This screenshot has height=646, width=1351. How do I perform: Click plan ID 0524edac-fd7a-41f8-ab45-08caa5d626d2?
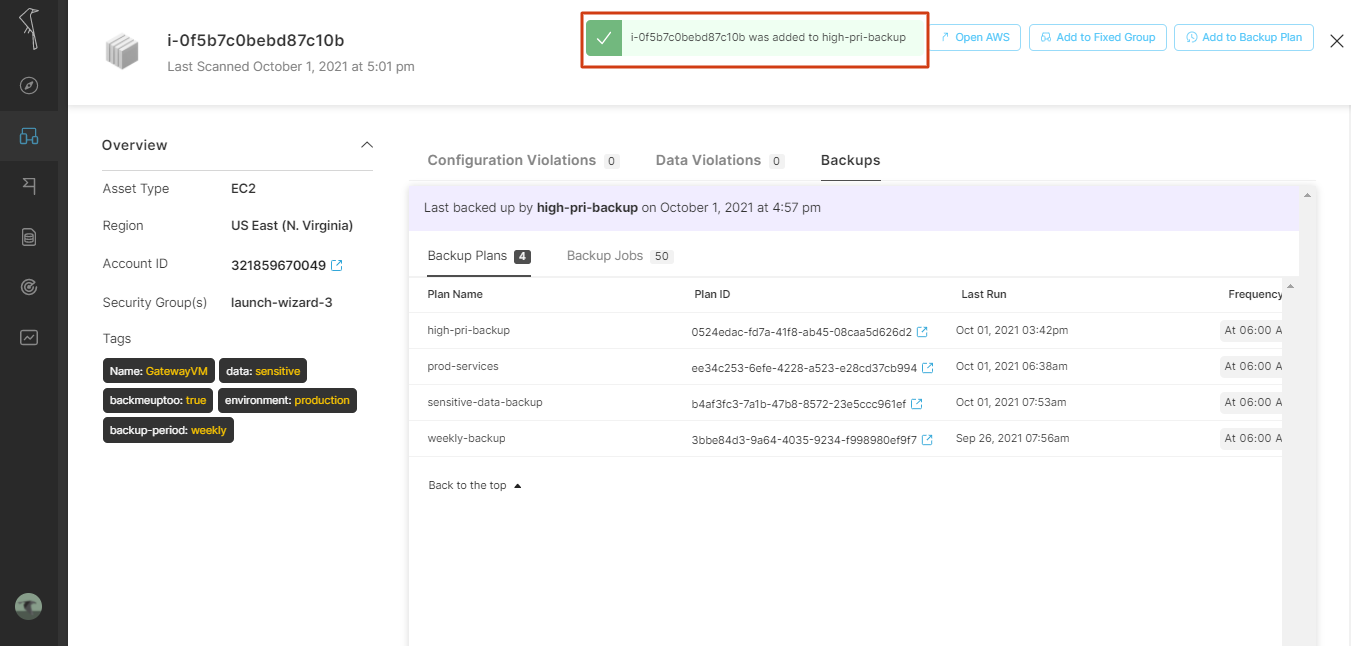[x=802, y=331]
